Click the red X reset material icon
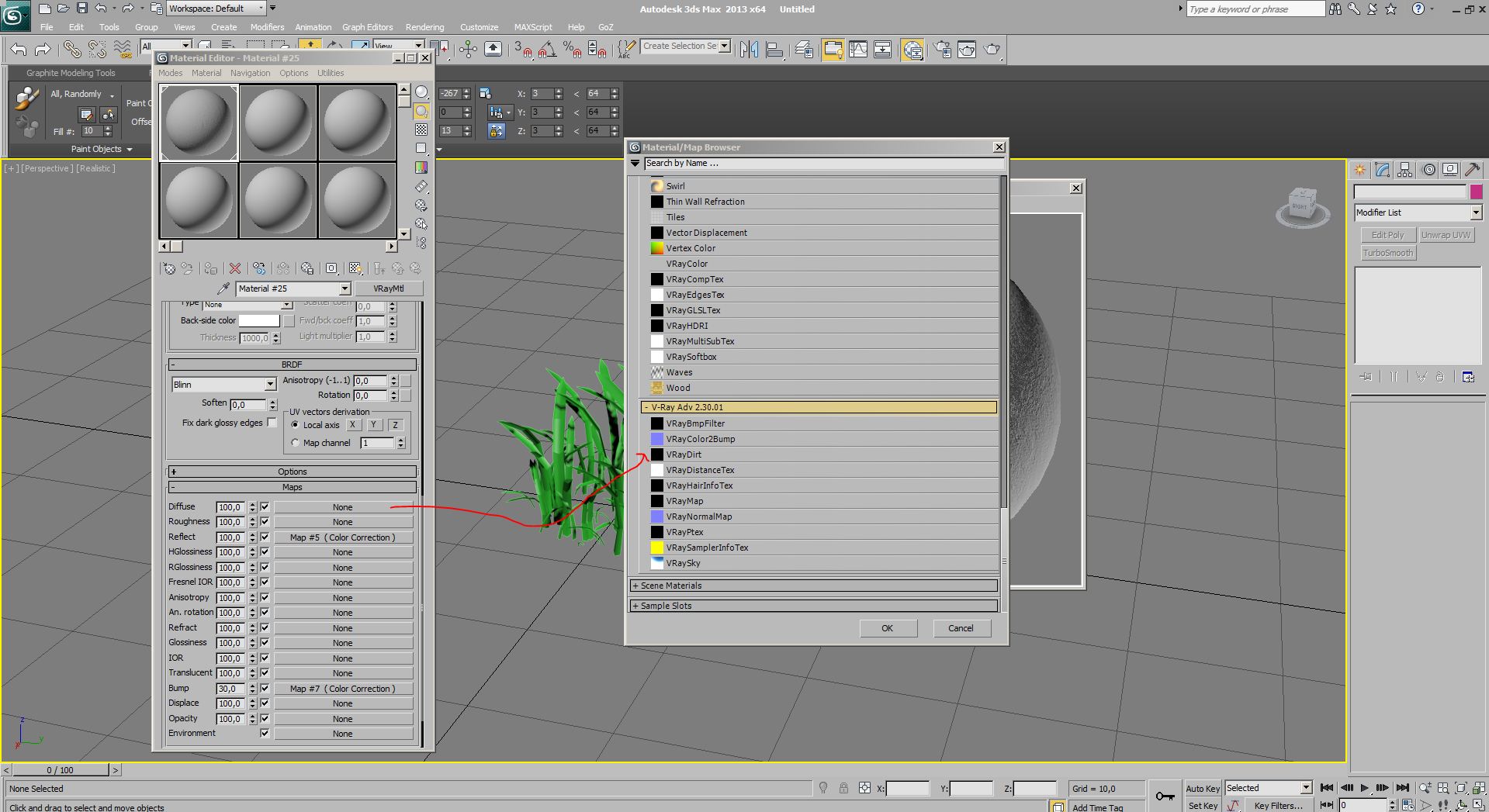Image resolution: width=1489 pixels, height=812 pixels. click(235, 268)
